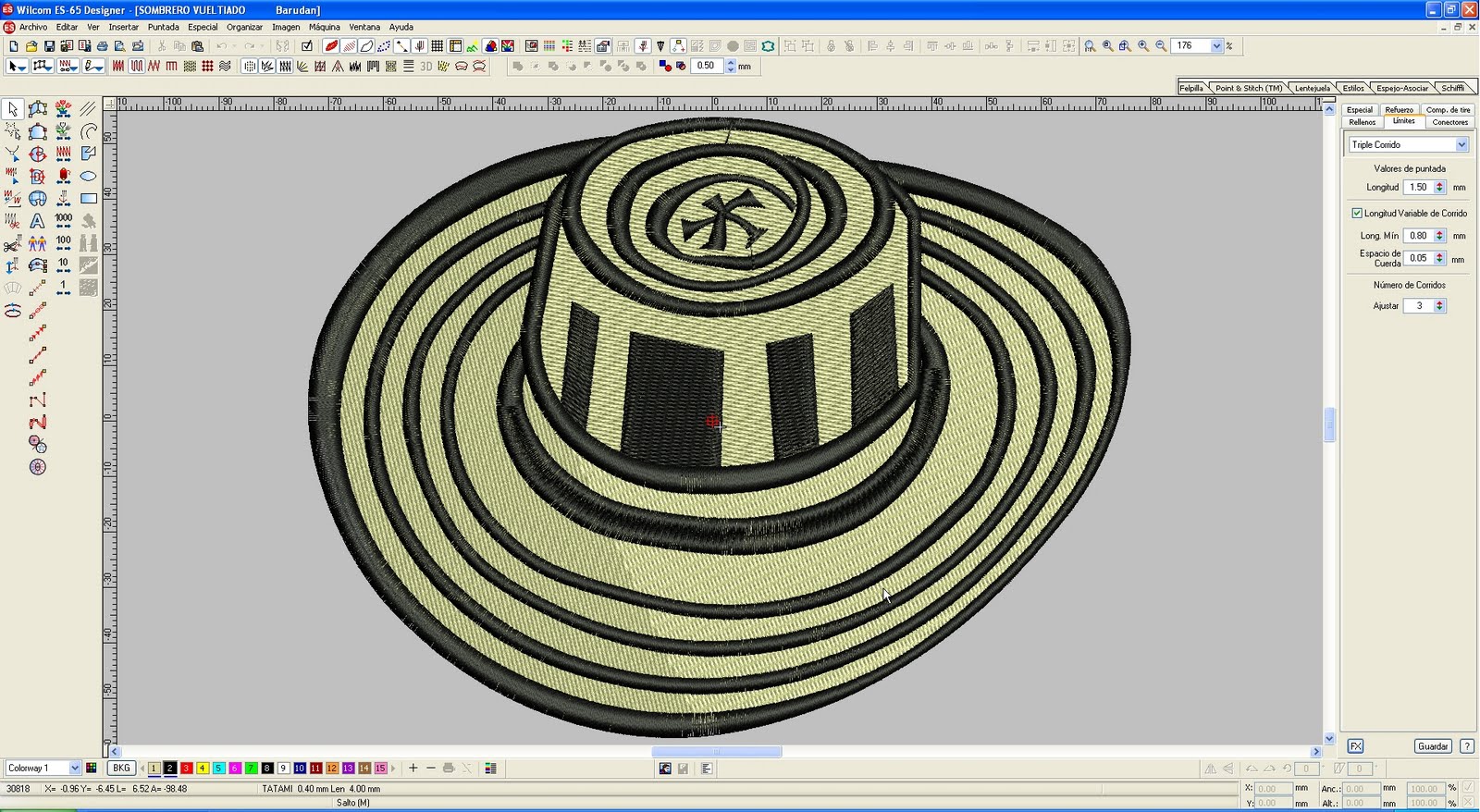Screen dimensions: 1480x812
Task: Switch to the Refuerzo tab
Action: (1399, 110)
